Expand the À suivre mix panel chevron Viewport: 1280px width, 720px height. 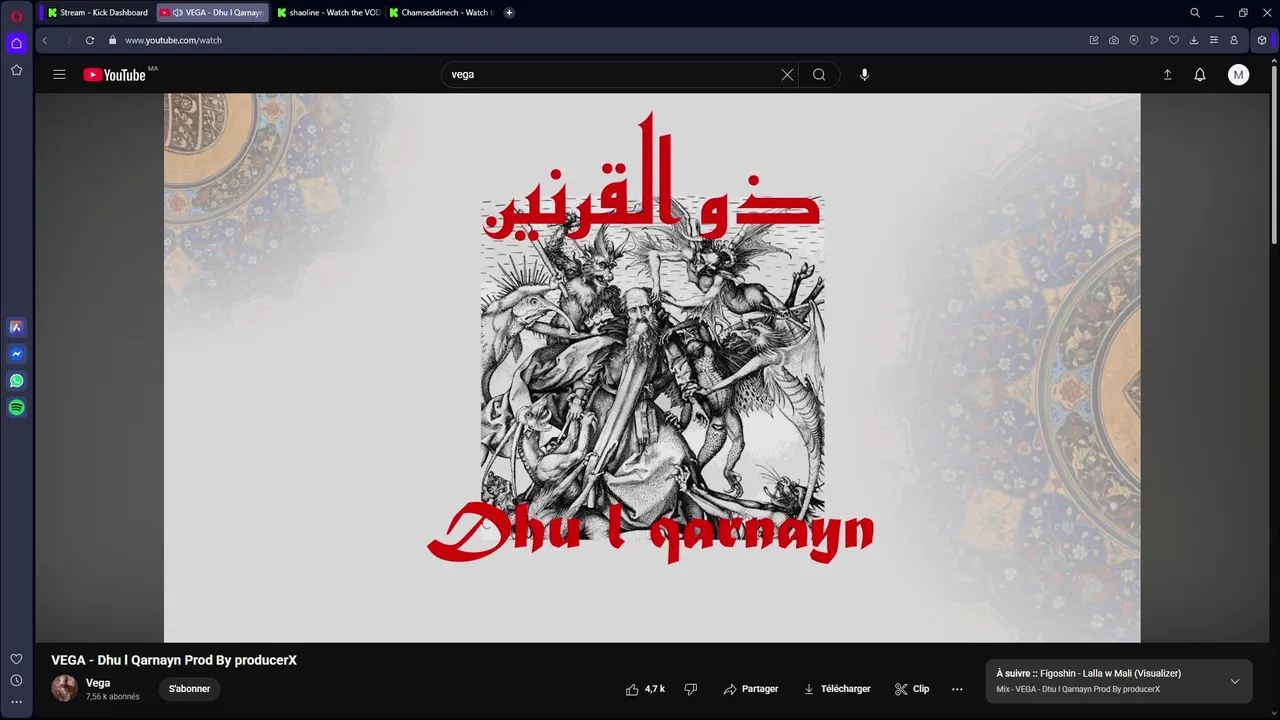coord(1235,681)
